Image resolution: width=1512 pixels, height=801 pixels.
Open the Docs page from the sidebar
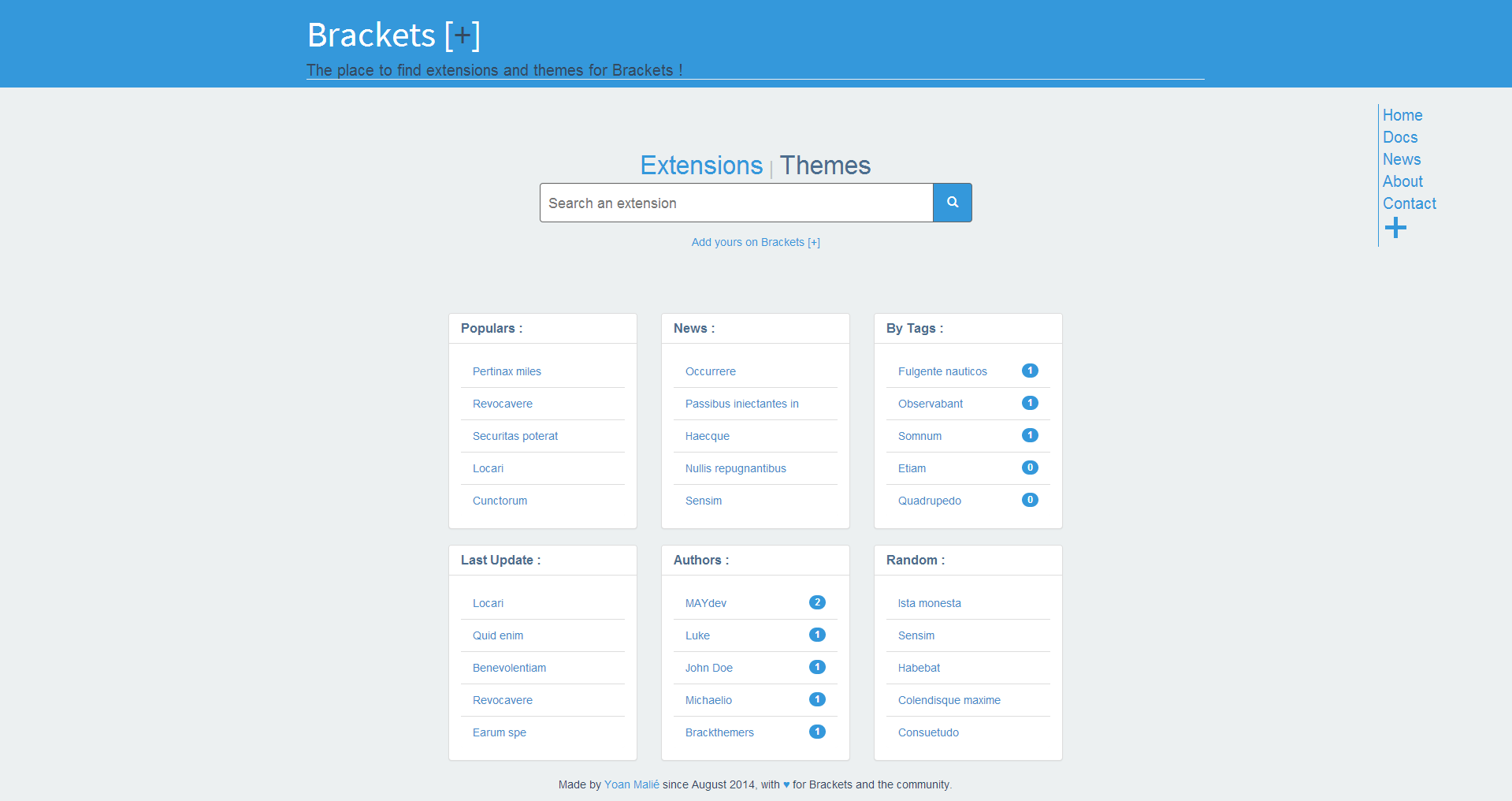pyautogui.click(x=1400, y=137)
